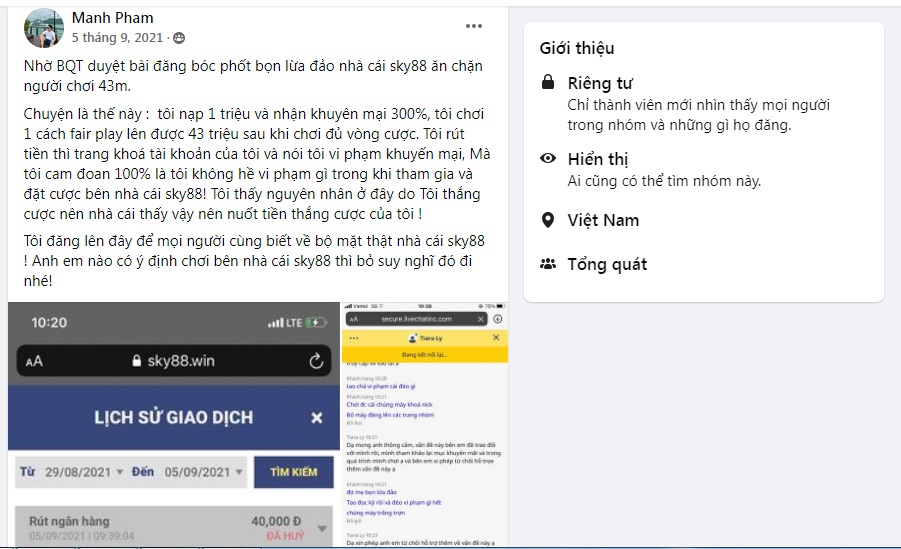The height and width of the screenshot is (549, 901).
Task: Click the LTE signal indicator in the phone screenshot
Action: click(x=285, y=323)
